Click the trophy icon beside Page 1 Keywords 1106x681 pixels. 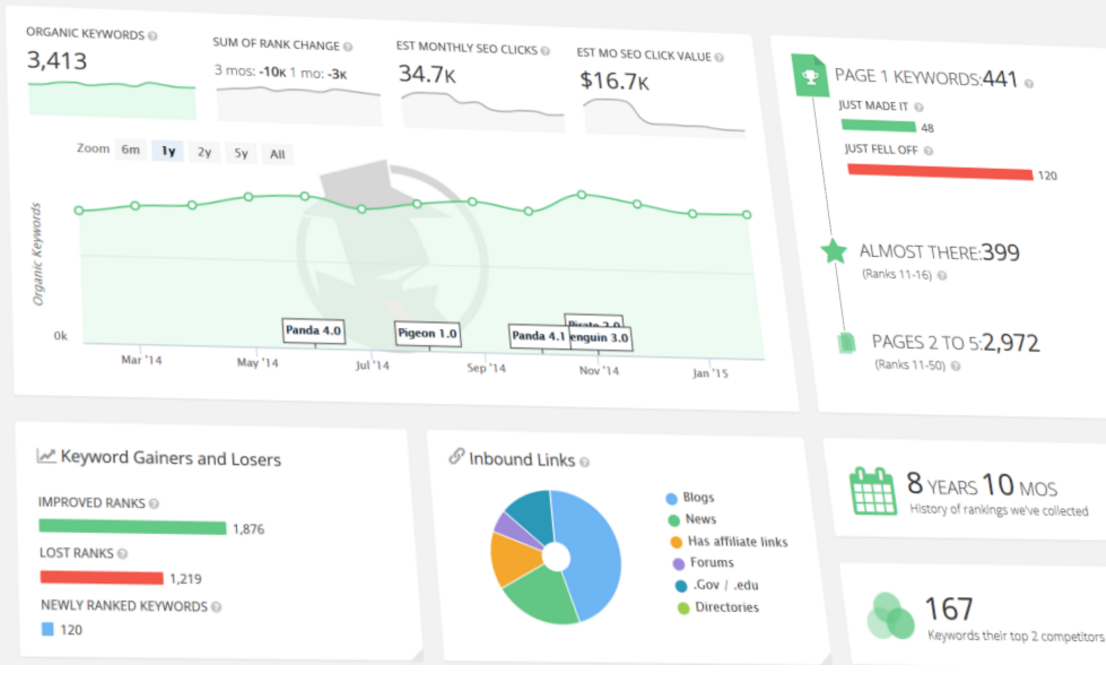811,74
